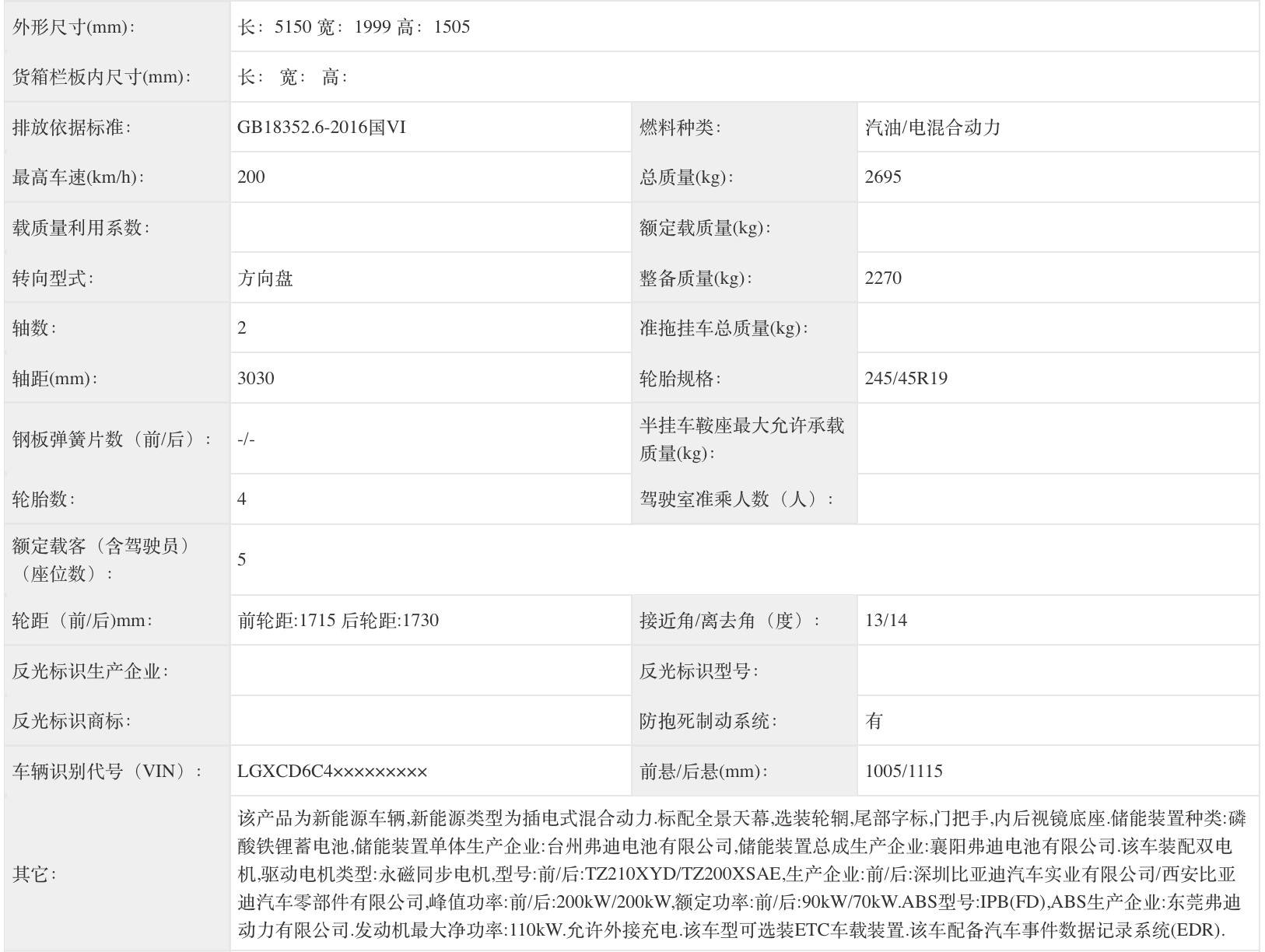
Task: Select the 货箱栏板内尺寸(mm) label
Action: (102, 77)
